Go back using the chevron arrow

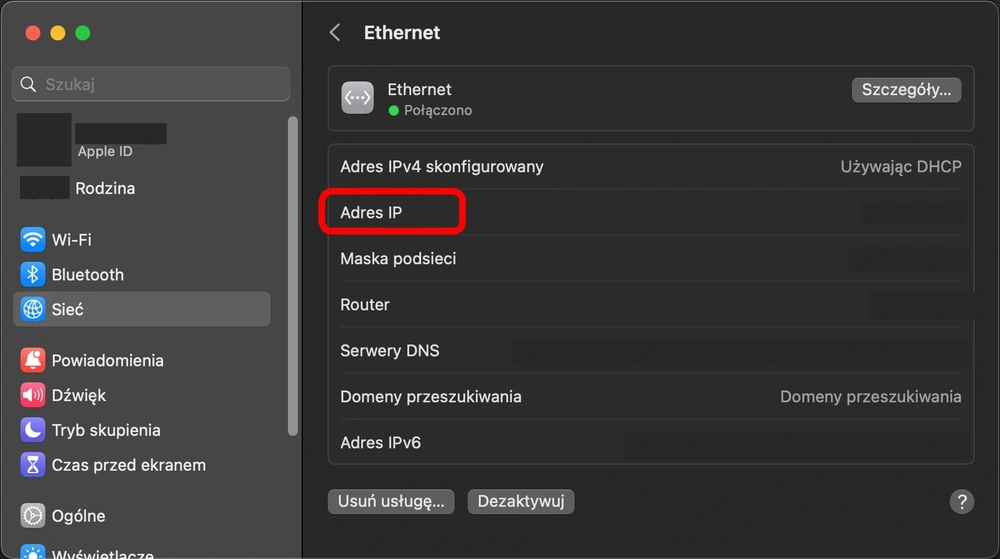[335, 33]
